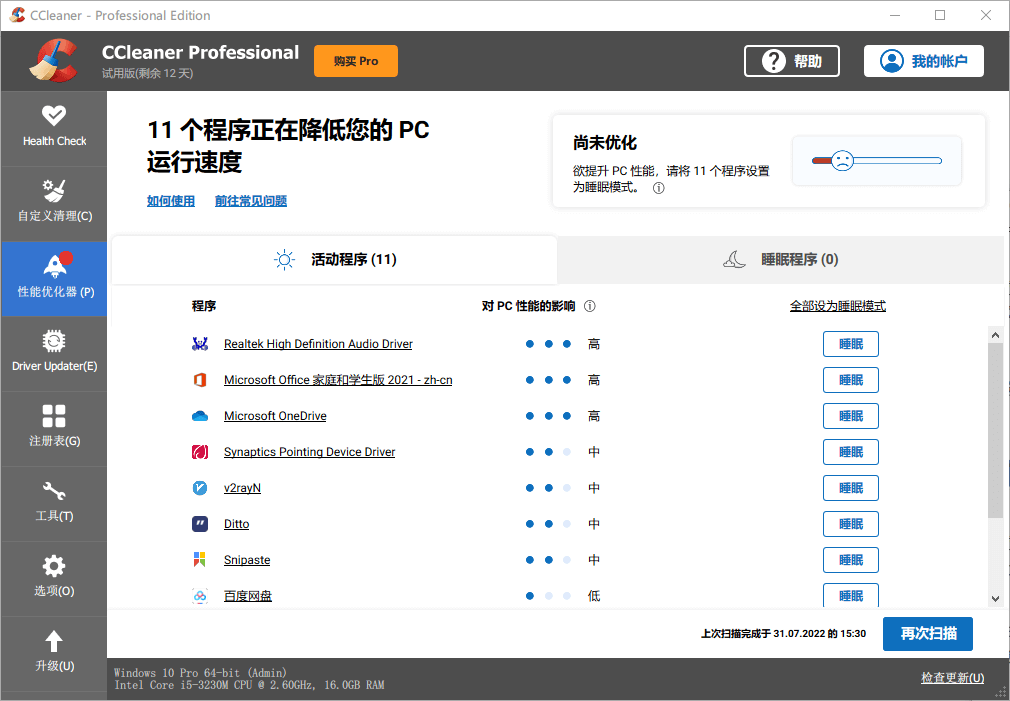The height and width of the screenshot is (701, 1010).
Task: Click the 购买 Pro button
Action: coord(356,61)
